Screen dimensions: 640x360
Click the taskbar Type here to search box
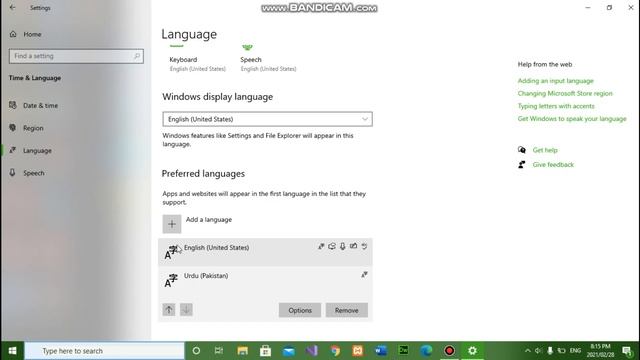click(x=104, y=351)
